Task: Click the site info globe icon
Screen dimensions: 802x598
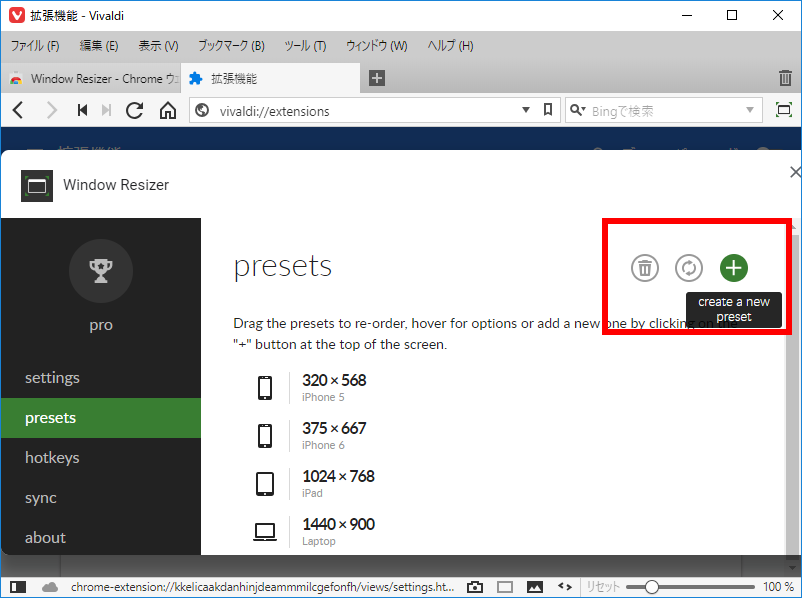Action: point(203,110)
